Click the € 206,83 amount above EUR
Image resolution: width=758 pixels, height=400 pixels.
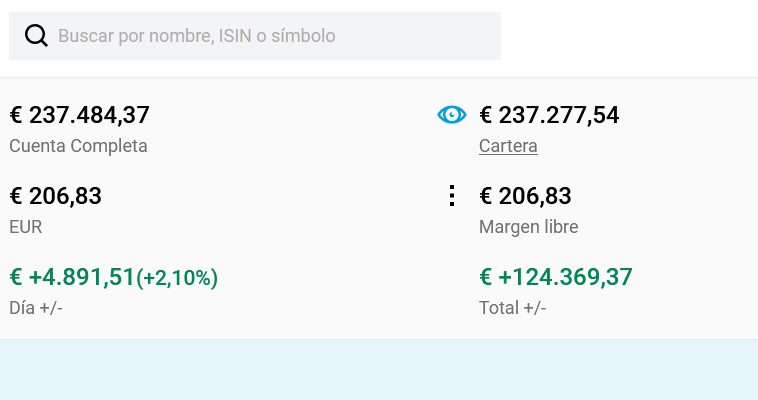coord(55,196)
